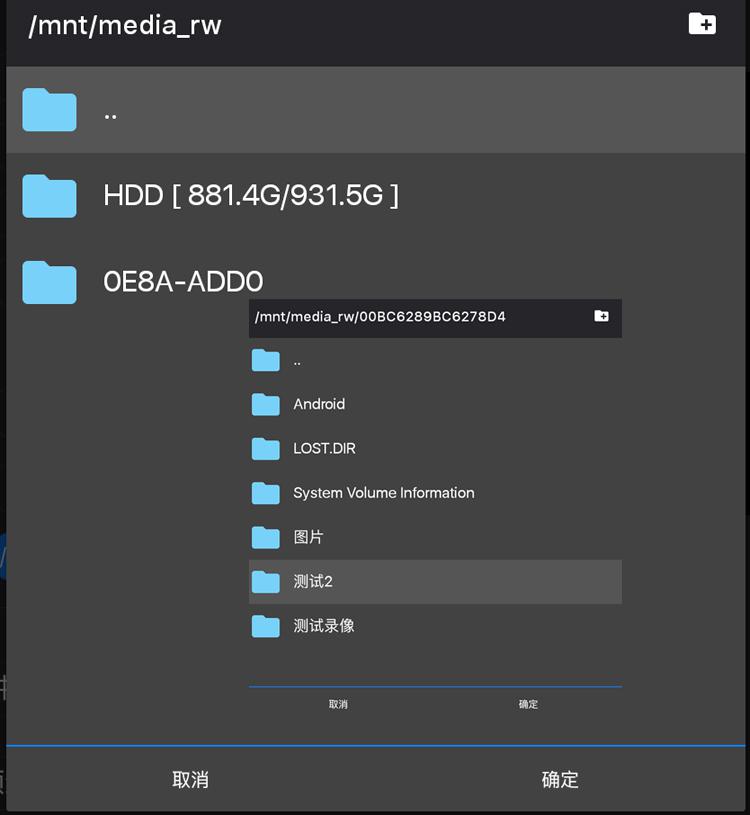Click folder icon next to 0E8A-ADD0
This screenshot has height=815, width=750.
click(49, 282)
